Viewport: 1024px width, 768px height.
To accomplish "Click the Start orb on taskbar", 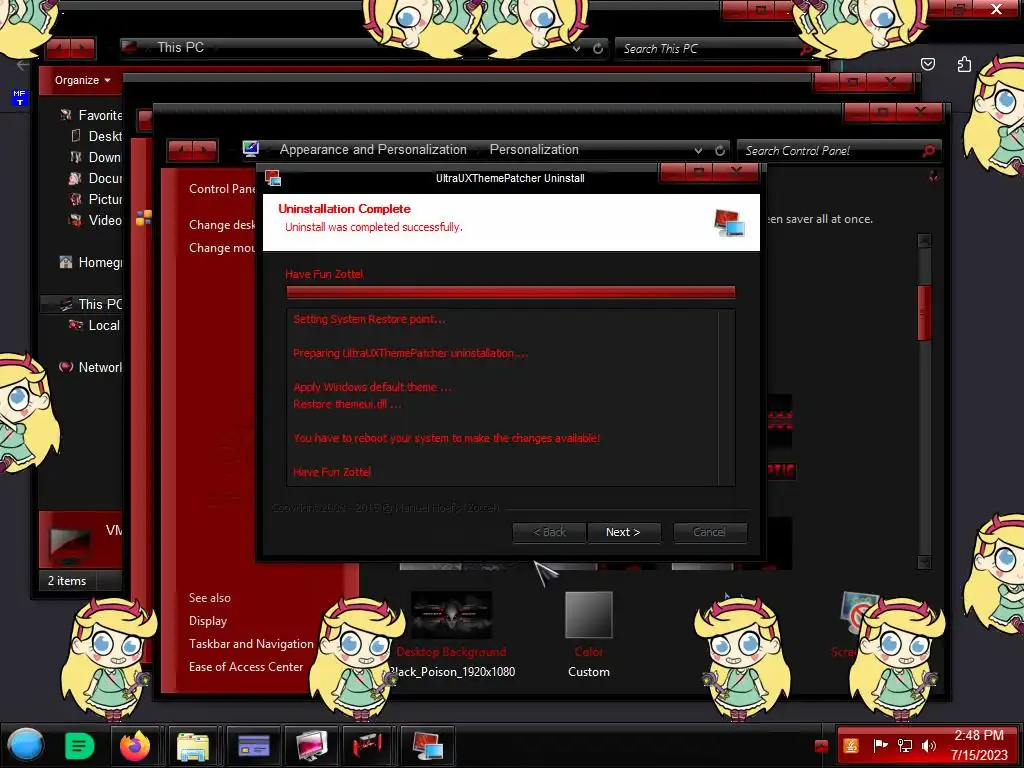I will point(25,745).
